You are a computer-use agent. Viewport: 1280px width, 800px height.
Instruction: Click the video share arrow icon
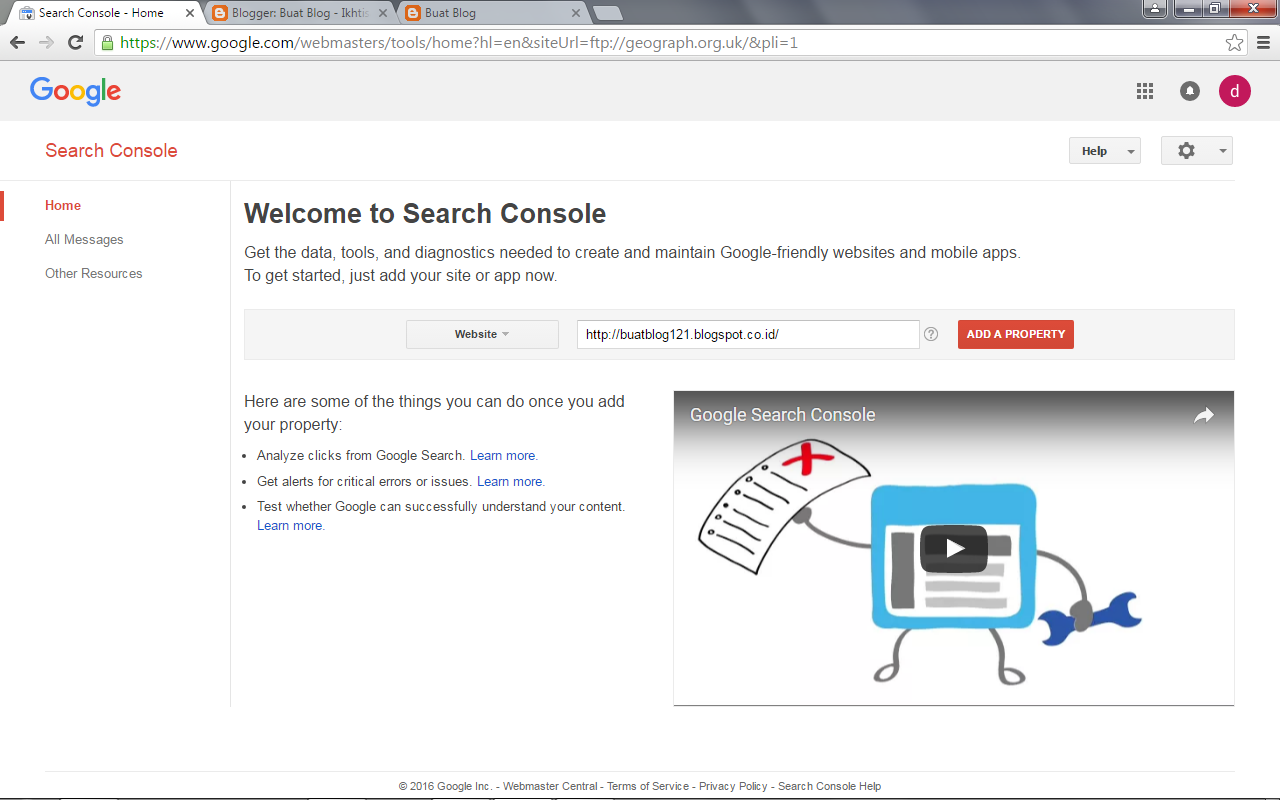point(1204,415)
